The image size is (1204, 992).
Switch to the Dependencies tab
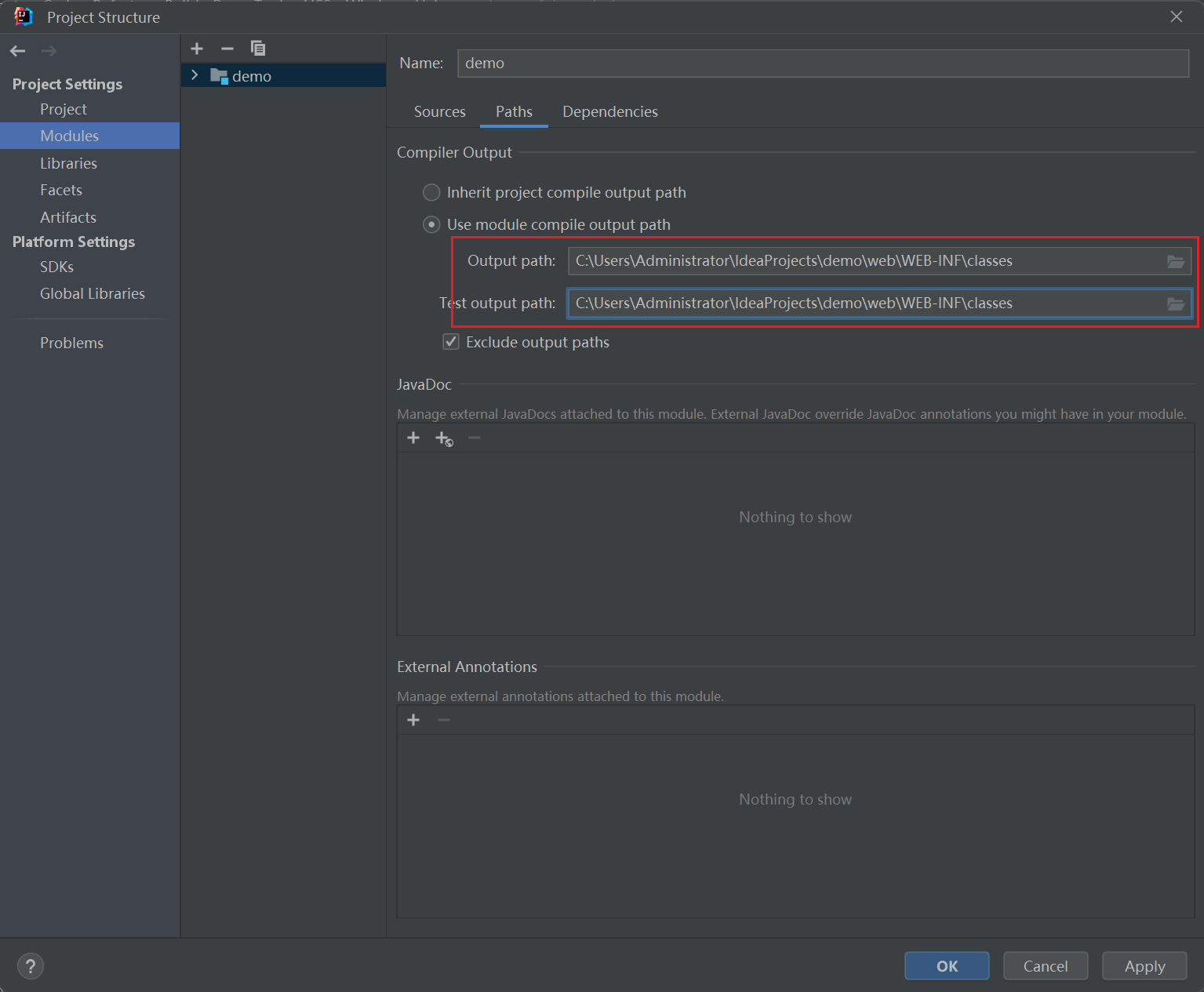(609, 111)
